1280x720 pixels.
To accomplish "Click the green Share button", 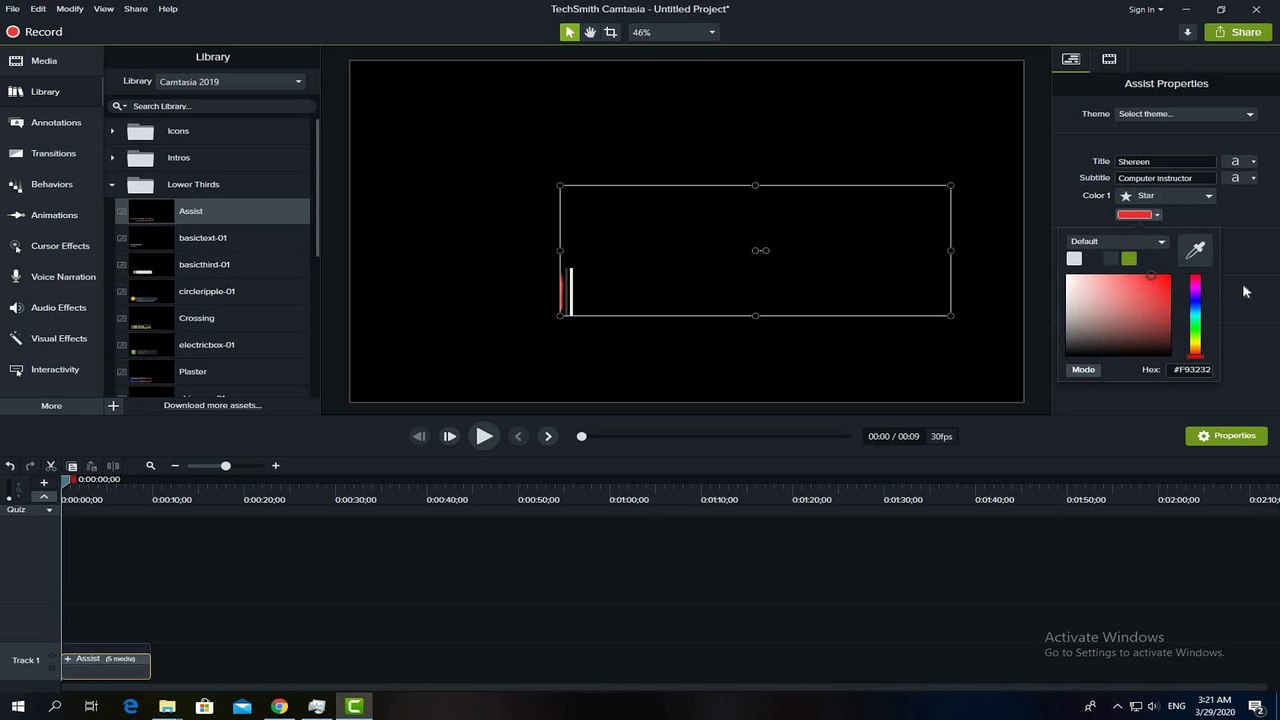I will click(x=1238, y=32).
